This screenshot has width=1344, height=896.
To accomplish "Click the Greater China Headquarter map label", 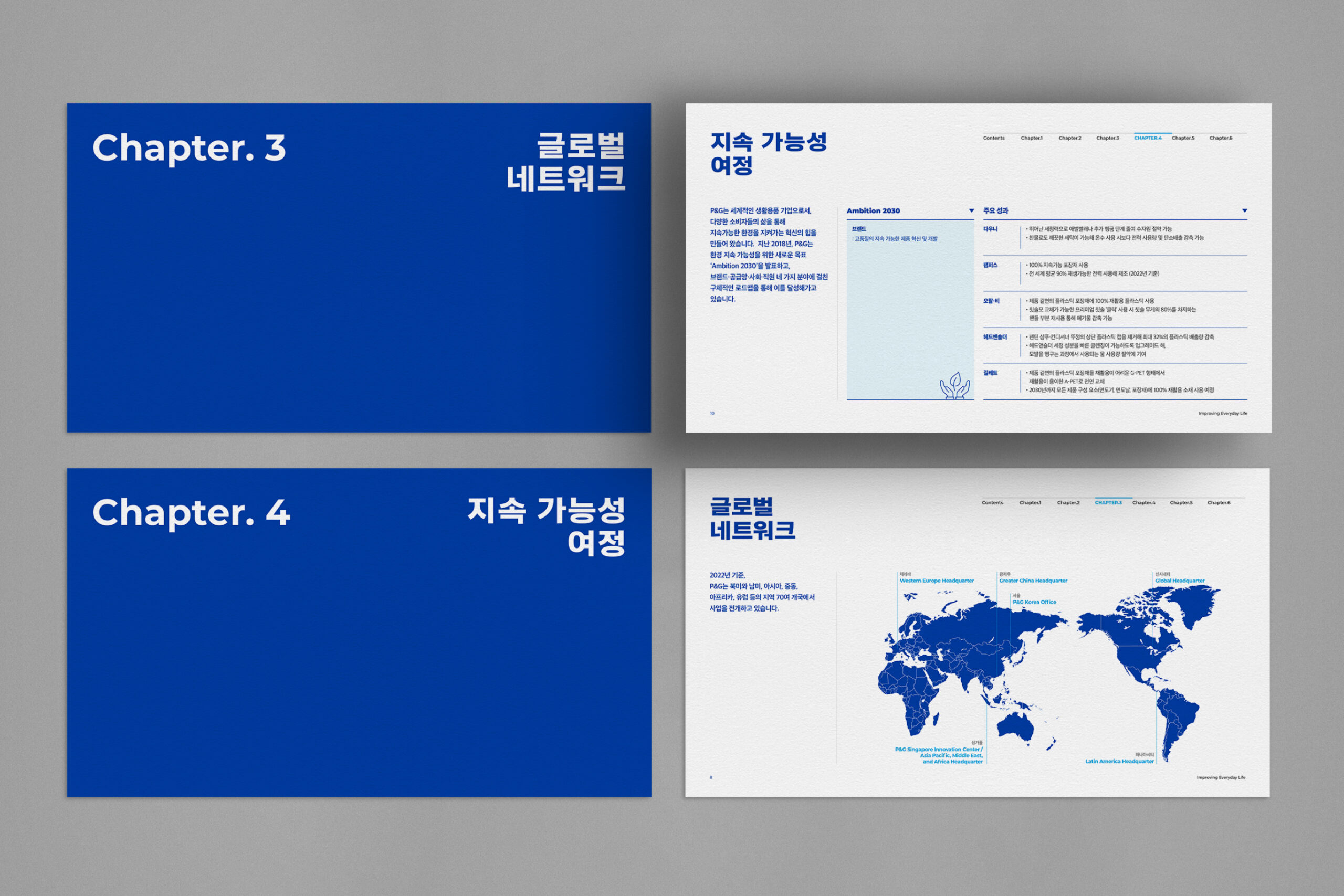I will pos(1033,581).
